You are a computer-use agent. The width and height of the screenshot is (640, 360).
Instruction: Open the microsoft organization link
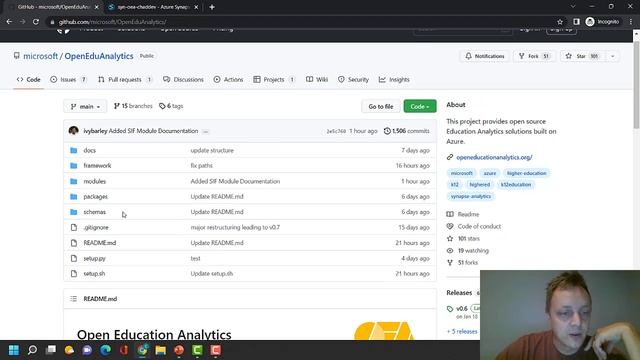pos(40,56)
